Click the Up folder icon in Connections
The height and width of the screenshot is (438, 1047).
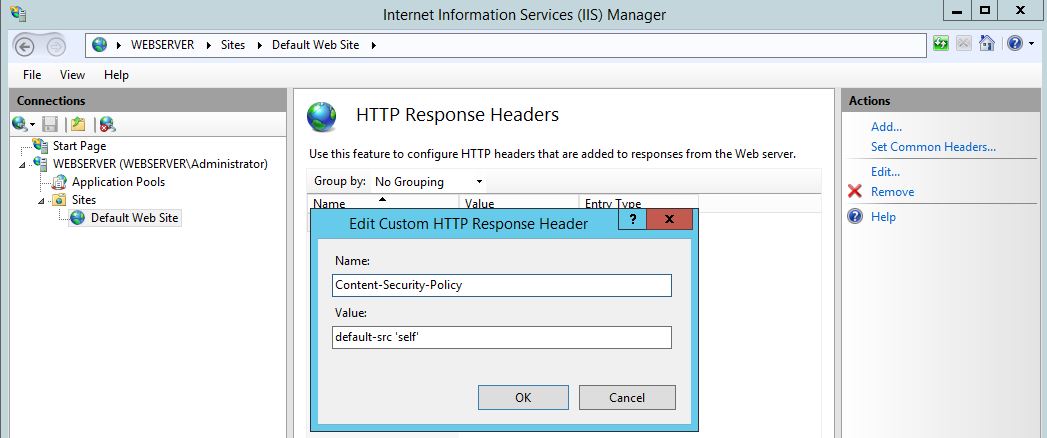tap(78, 124)
